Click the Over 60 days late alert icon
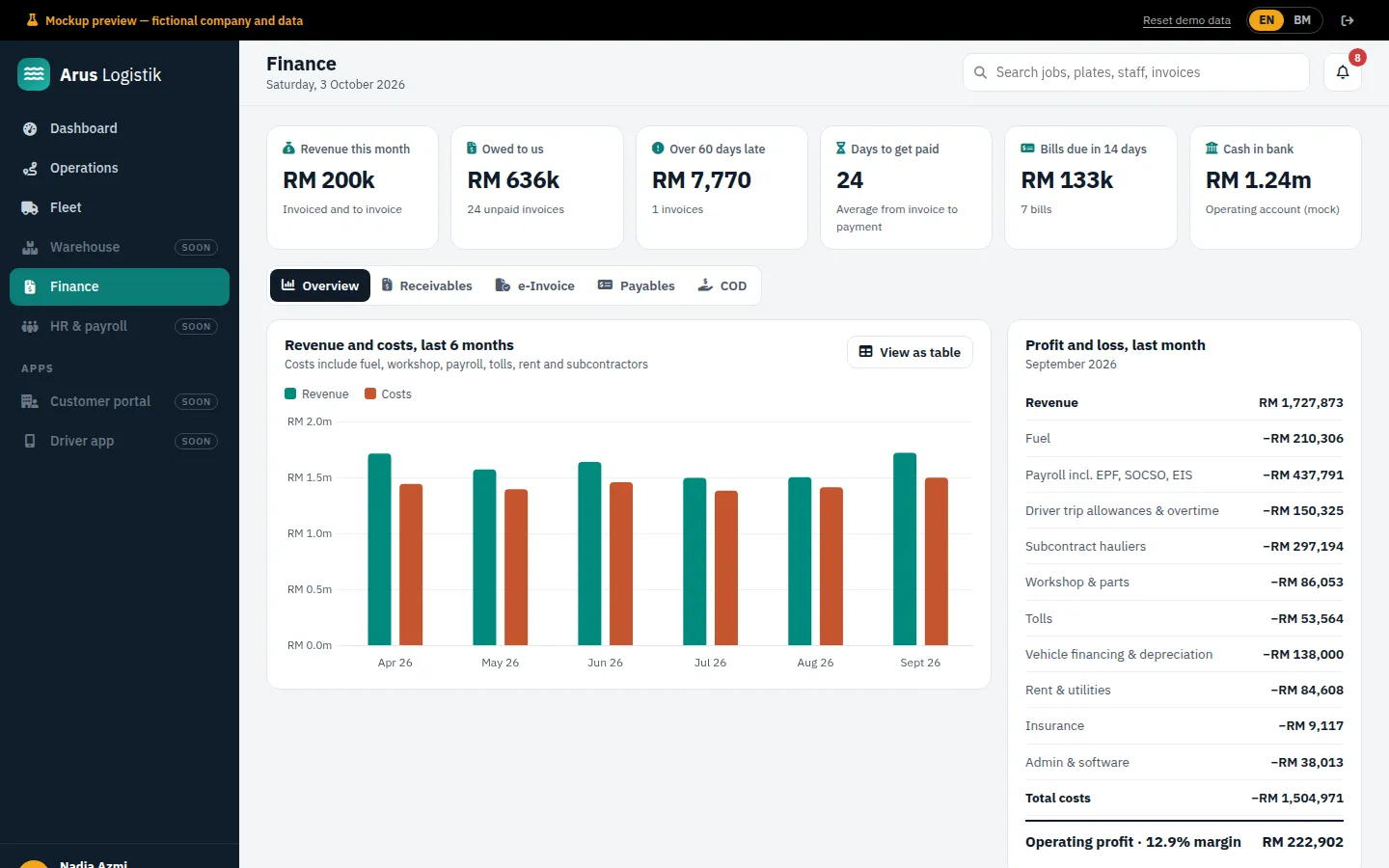This screenshot has height=868, width=1389. coord(658,149)
